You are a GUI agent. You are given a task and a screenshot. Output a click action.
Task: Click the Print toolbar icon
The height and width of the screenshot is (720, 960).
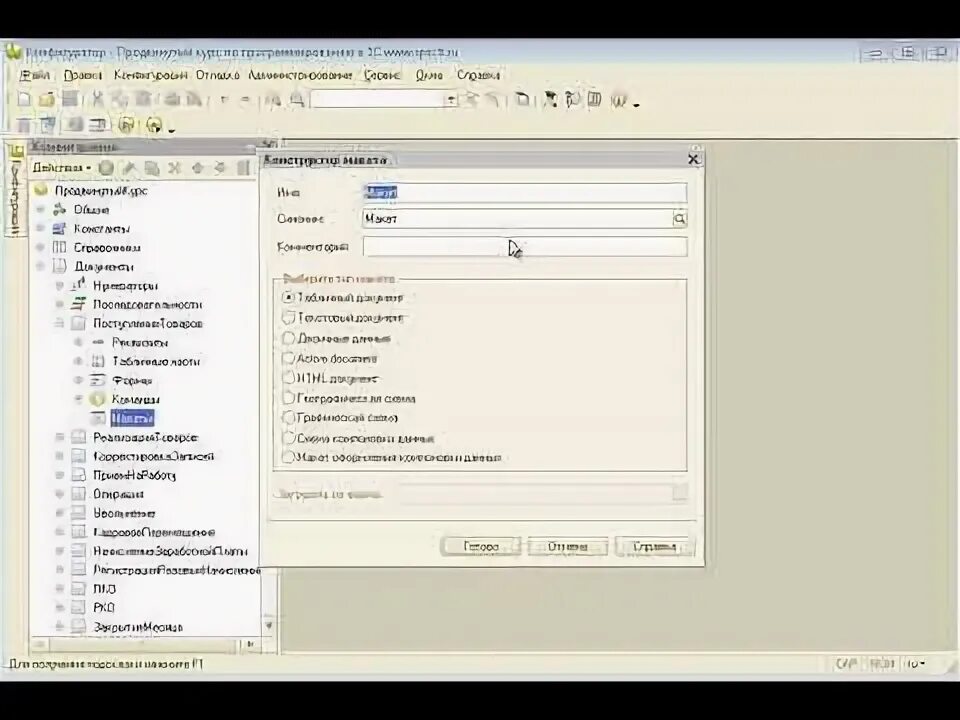coord(172,99)
